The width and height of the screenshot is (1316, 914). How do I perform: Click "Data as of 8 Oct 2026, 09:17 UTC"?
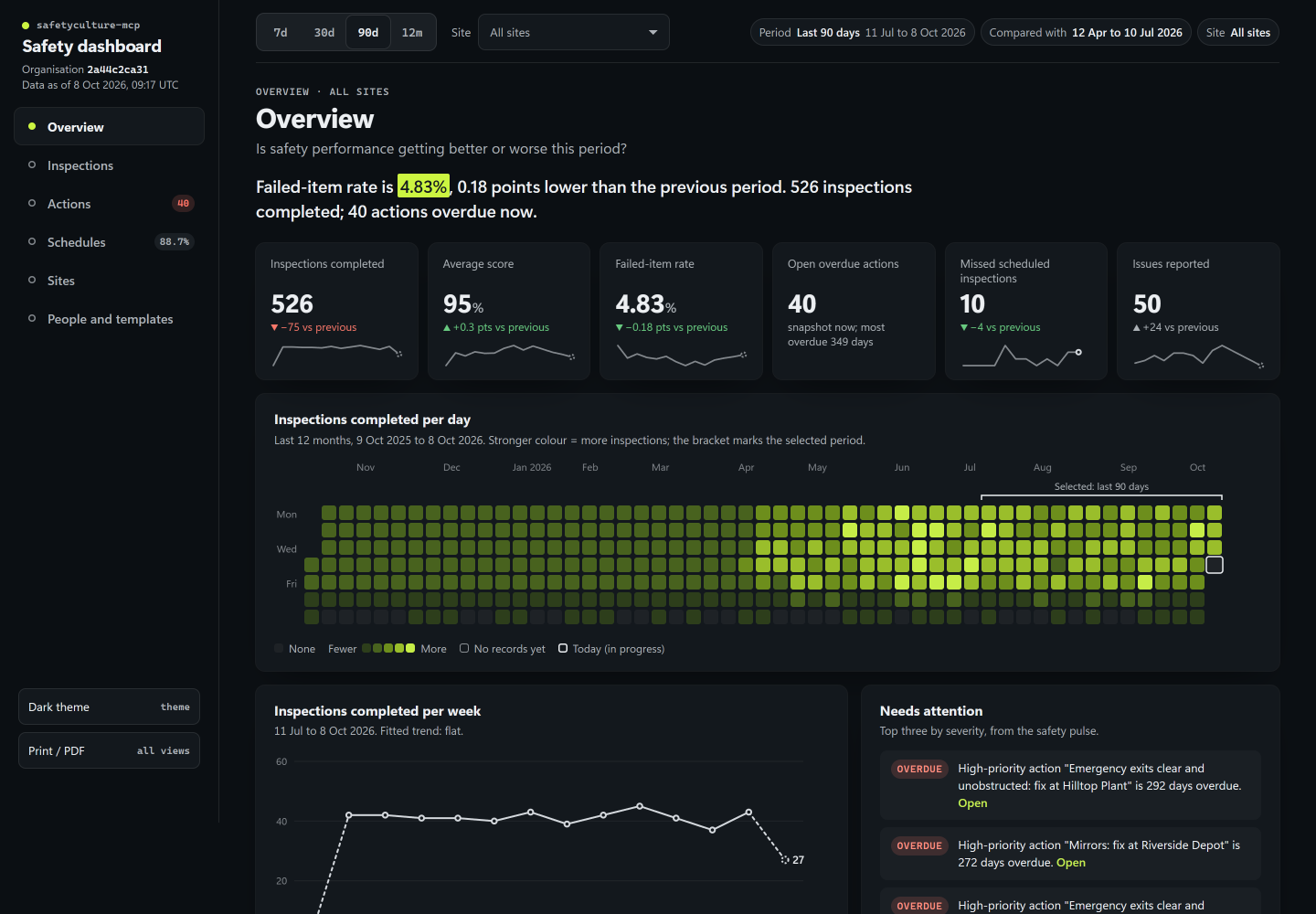tap(101, 85)
